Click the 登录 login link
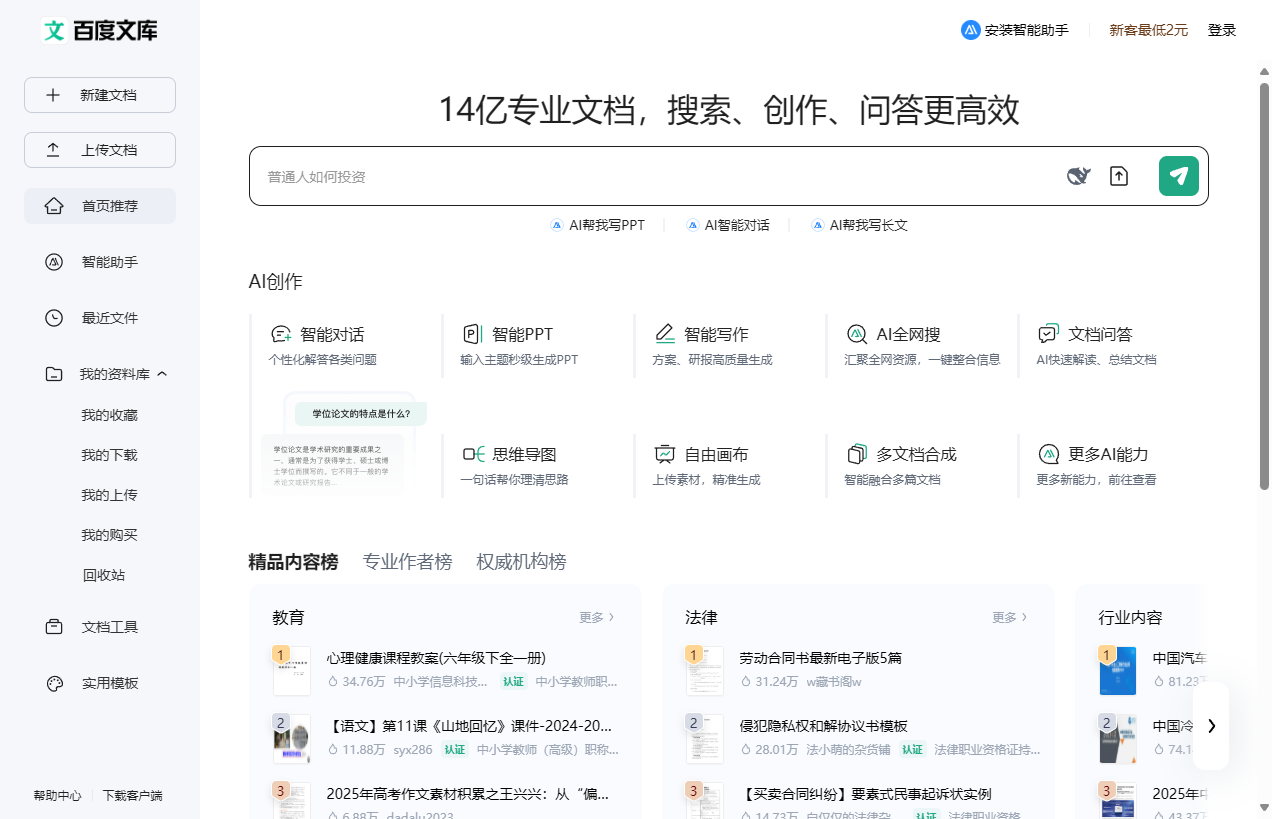Image resolution: width=1272 pixels, height=819 pixels. click(x=1222, y=30)
